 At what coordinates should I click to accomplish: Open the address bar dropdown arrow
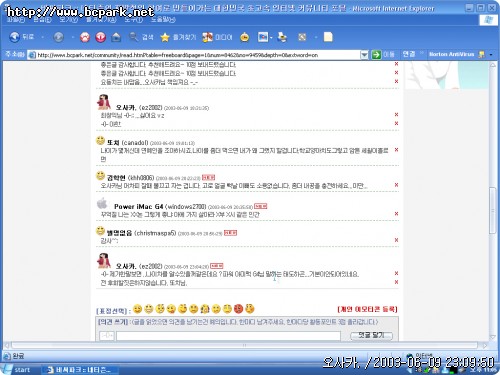tap(364, 55)
